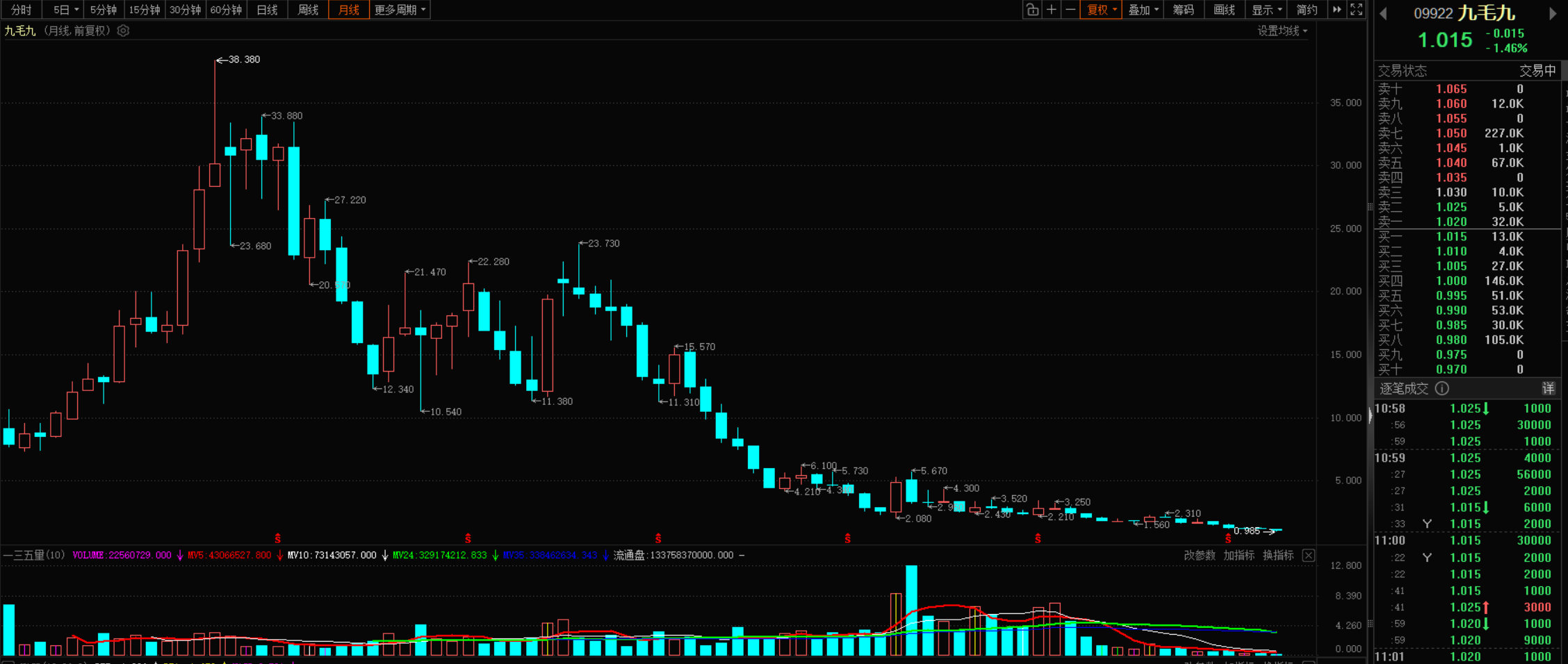Click 卖七 ask price 1.050
Viewport: 1568px width, 664px height.
(x=1451, y=133)
